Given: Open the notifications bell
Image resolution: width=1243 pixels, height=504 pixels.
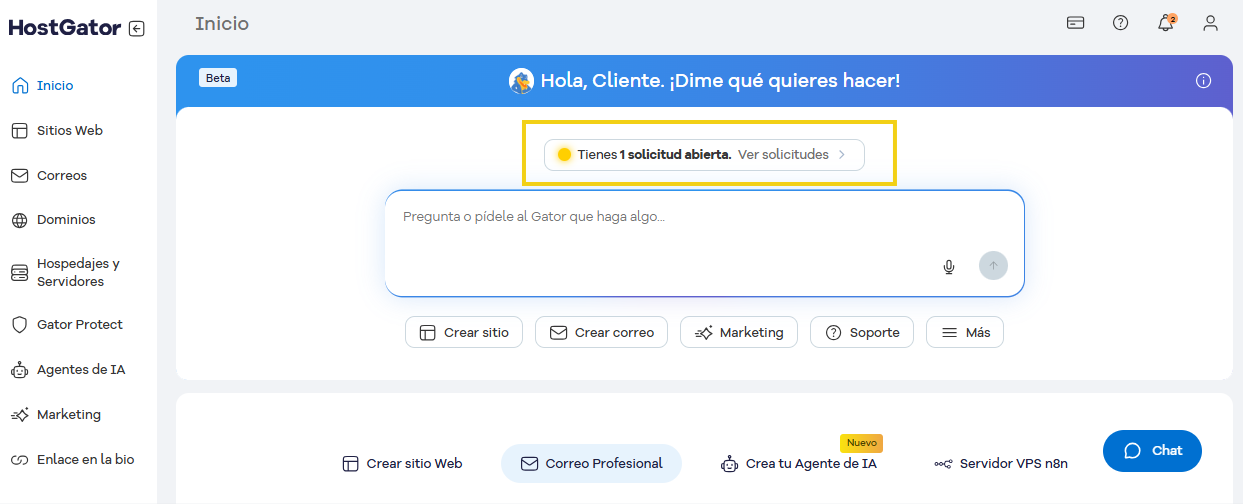Looking at the screenshot, I should coord(1166,23).
